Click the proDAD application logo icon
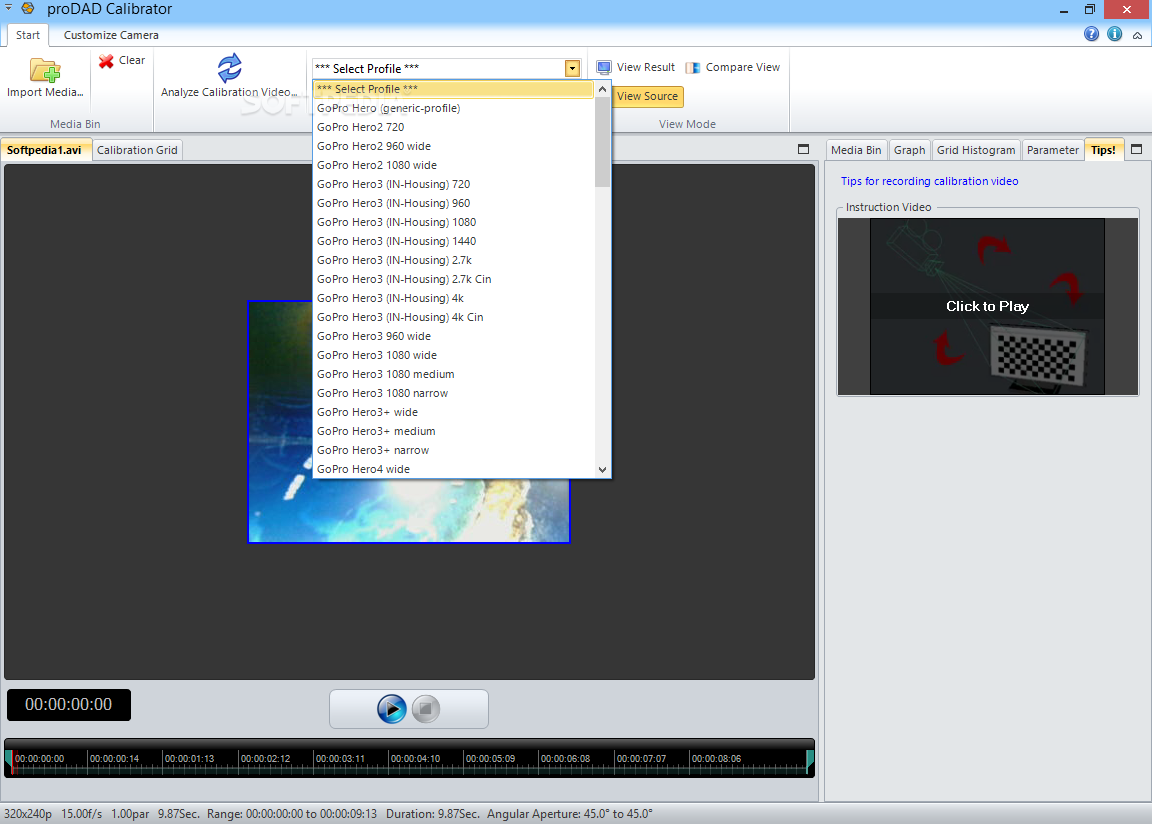 [x=28, y=9]
